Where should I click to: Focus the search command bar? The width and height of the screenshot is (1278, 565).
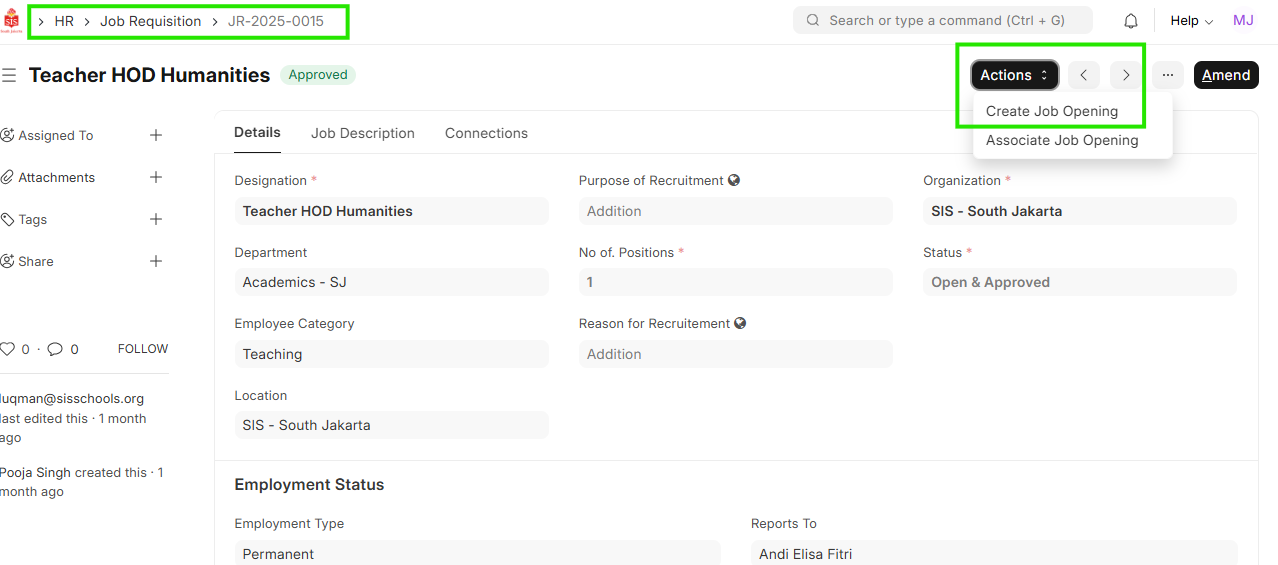(x=942, y=20)
